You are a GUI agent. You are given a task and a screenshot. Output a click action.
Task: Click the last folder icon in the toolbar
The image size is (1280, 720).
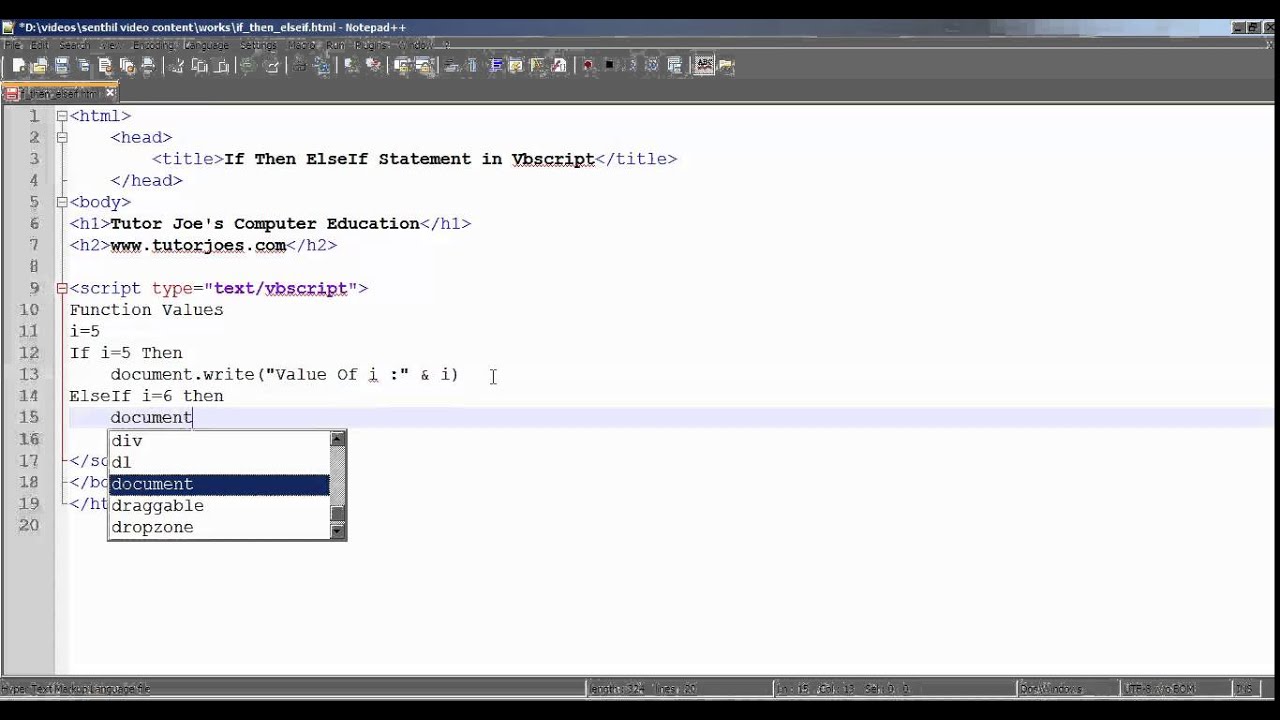click(726, 66)
